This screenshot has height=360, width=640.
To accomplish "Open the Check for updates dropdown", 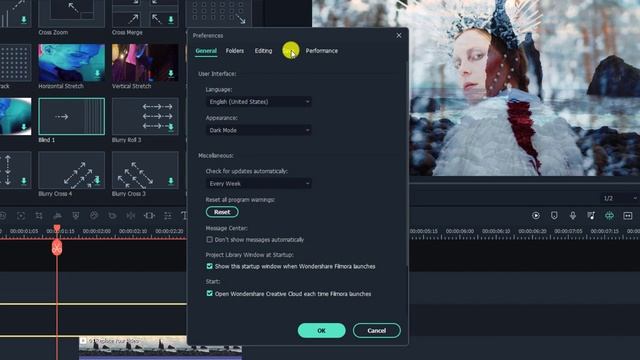I will [258, 184].
